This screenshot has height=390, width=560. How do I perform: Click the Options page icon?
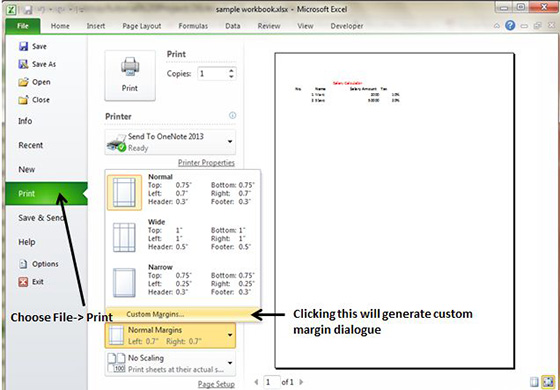[x=23, y=264]
